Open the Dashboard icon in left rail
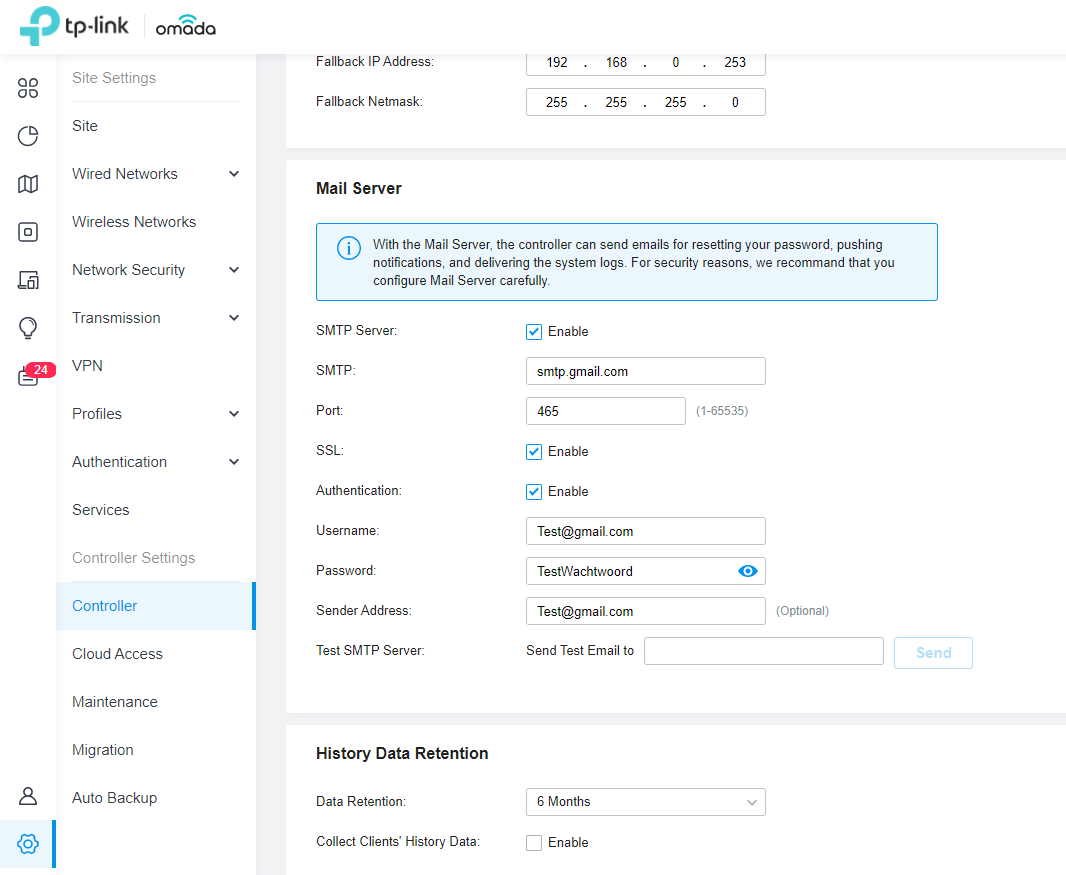 [x=28, y=88]
